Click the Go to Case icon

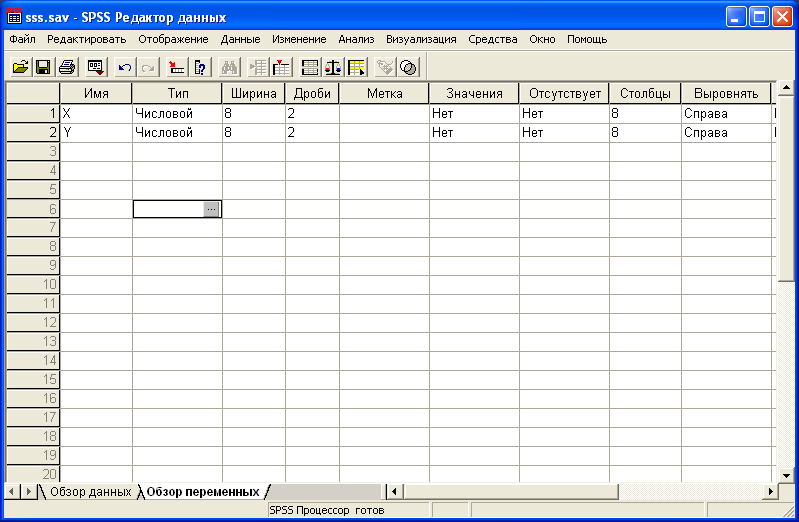coord(177,67)
